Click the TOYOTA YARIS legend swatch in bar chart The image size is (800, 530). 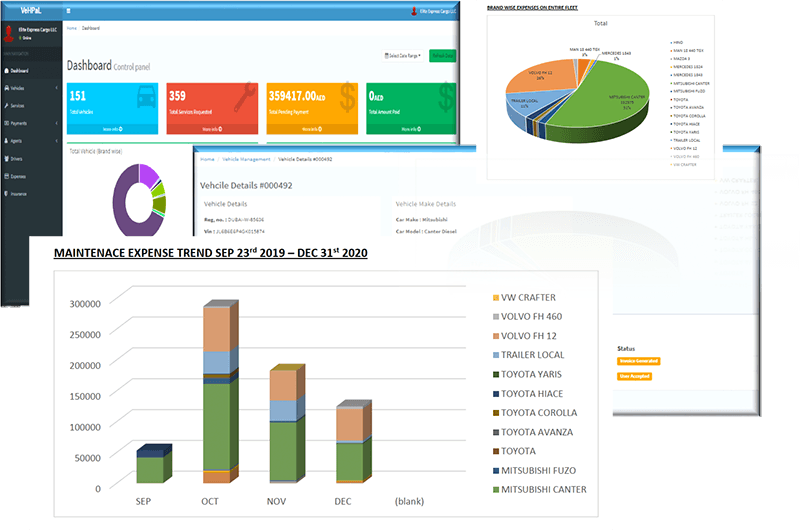[x=496, y=374]
